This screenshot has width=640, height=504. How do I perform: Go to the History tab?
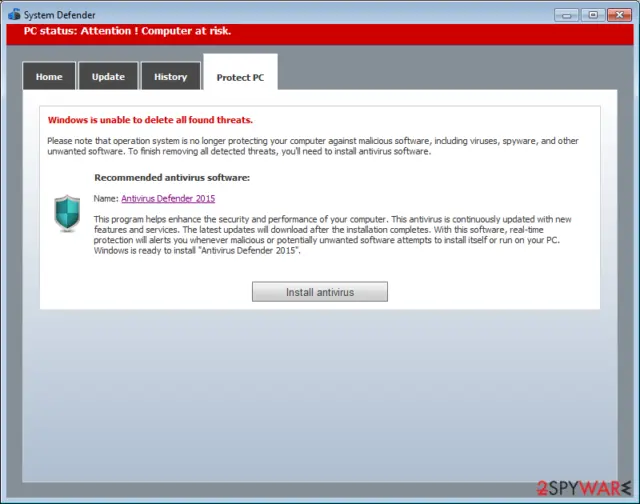point(171,76)
